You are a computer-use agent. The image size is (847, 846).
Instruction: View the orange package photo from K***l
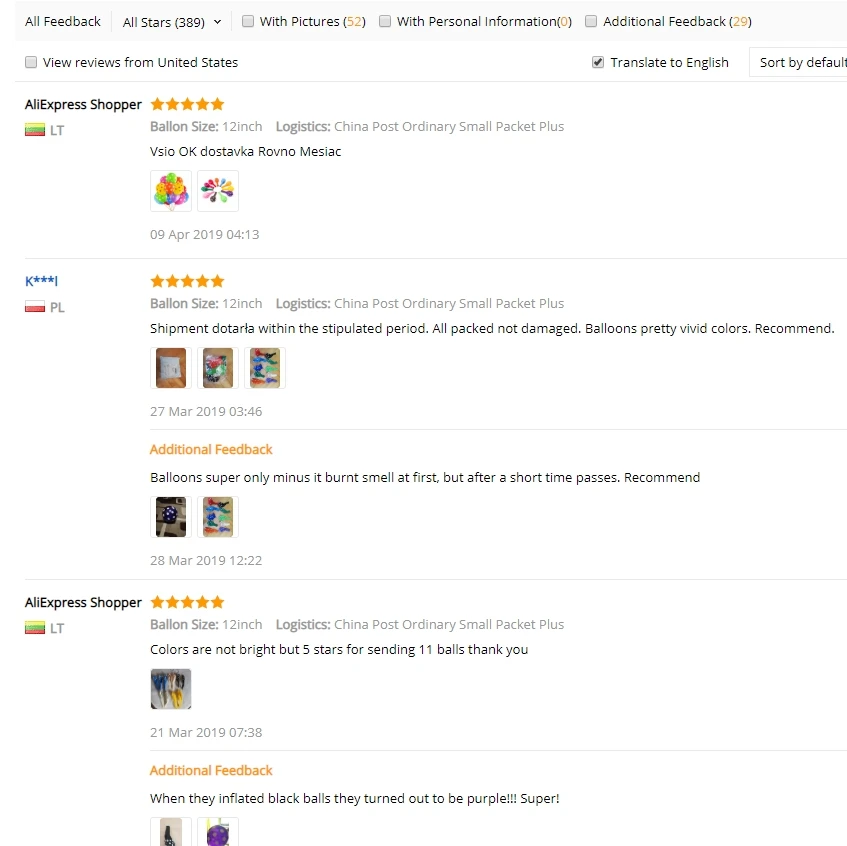[171, 368]
